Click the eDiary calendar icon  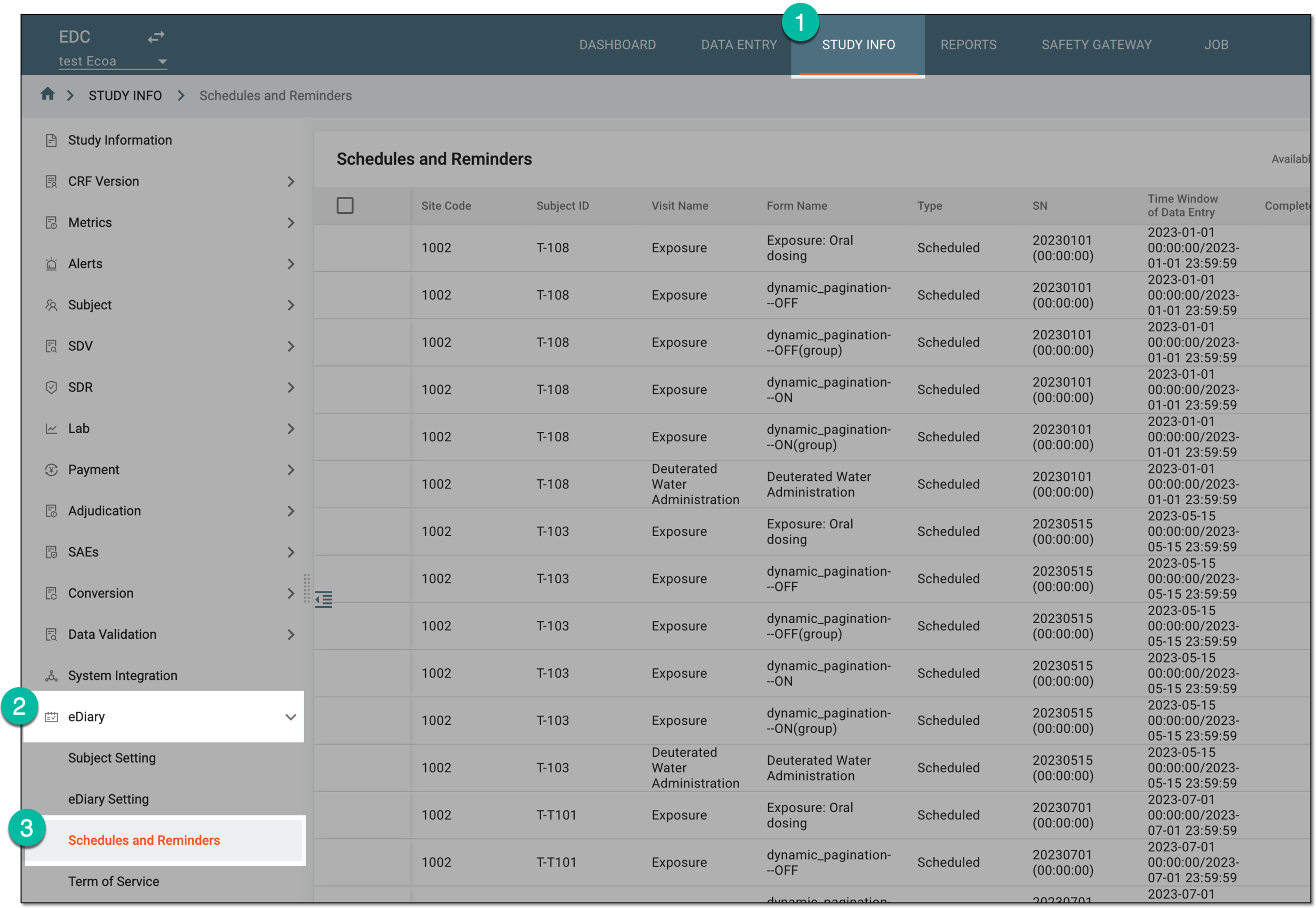coord(51,717)
